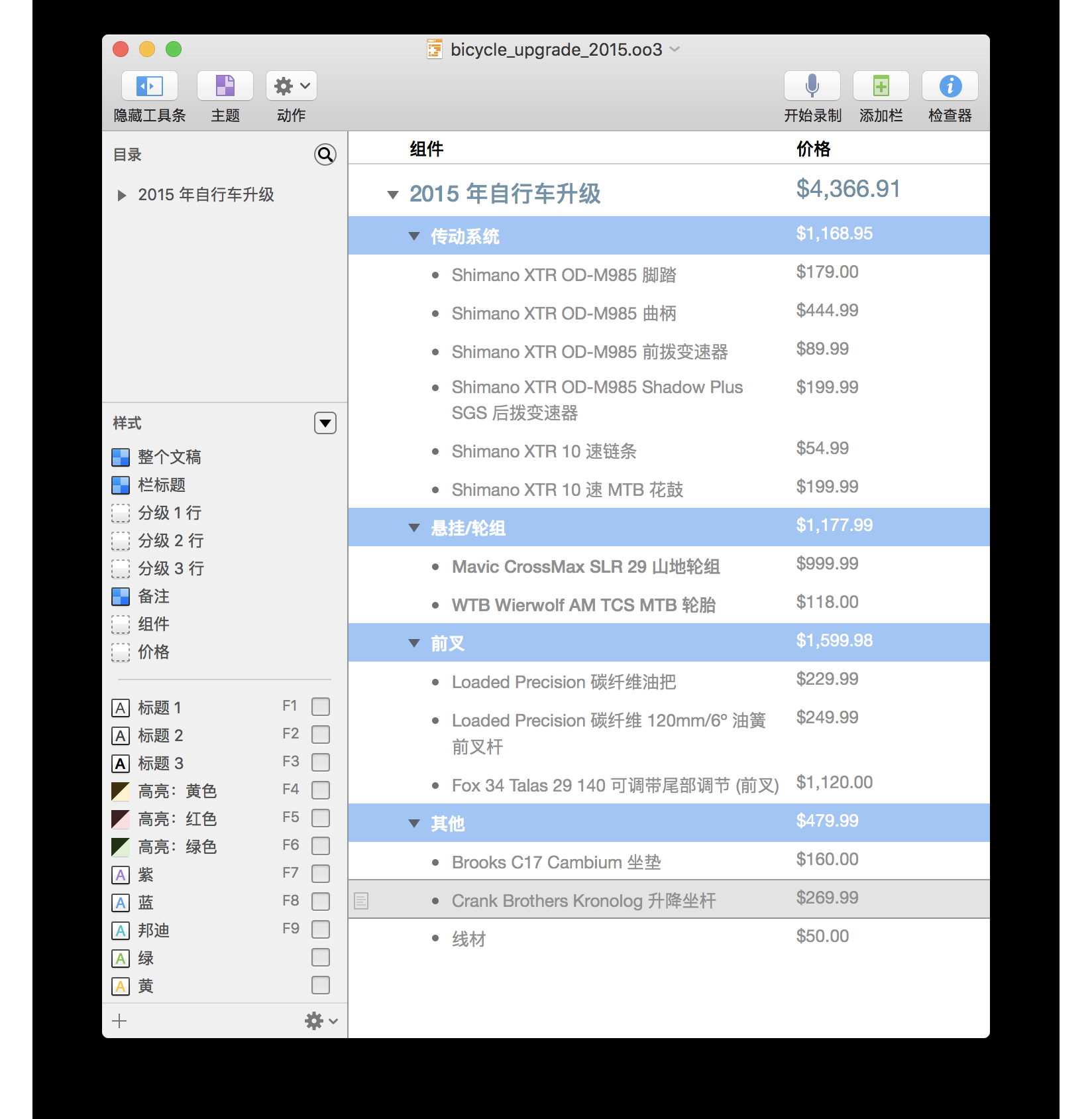Click note icon beside Crank Brothers row
The height and width of the screenshot is (1119, 1092).
pyautogui.click(x=361, y=901)
